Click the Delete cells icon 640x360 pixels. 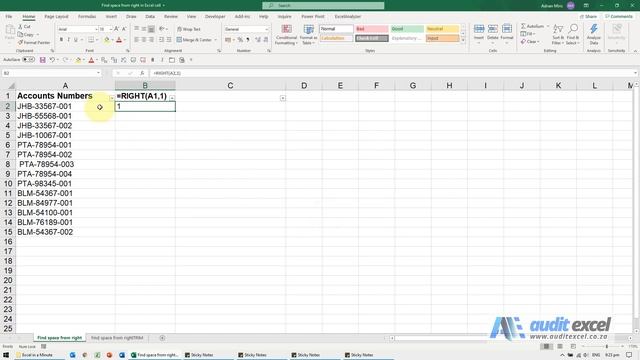coord(493,29)
